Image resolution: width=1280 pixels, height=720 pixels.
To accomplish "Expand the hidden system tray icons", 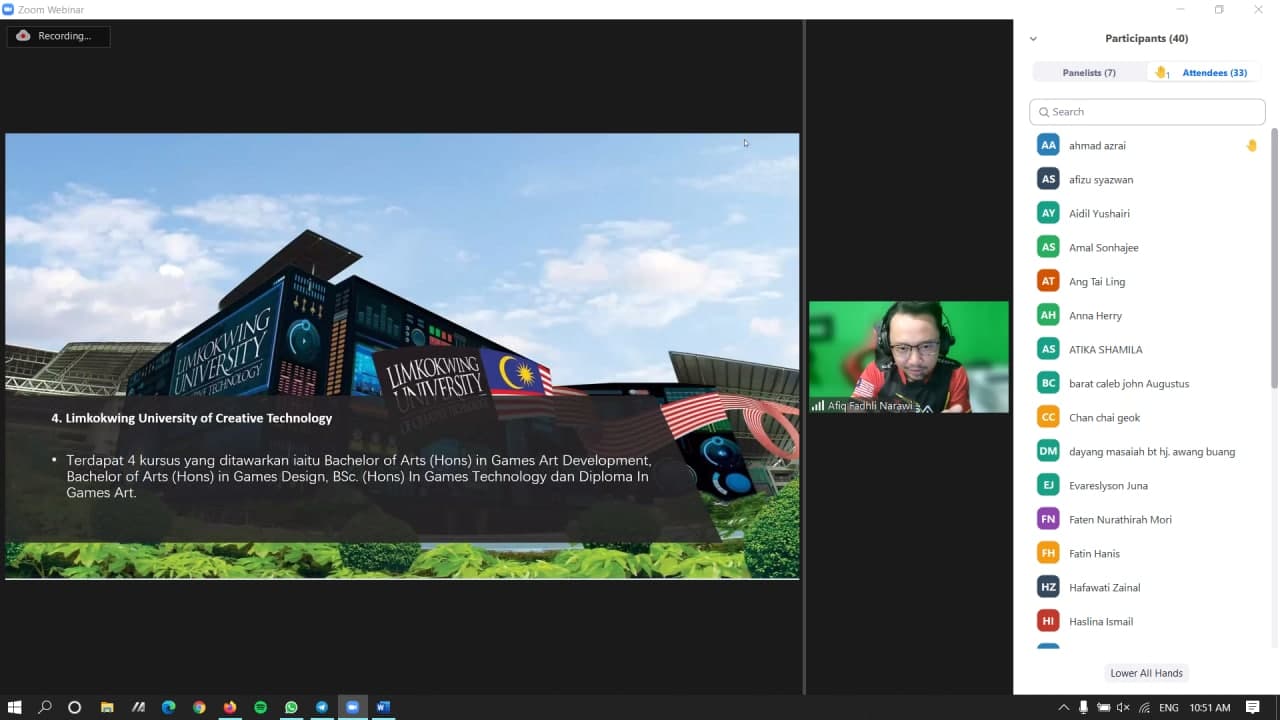I will pos(1063,707).
